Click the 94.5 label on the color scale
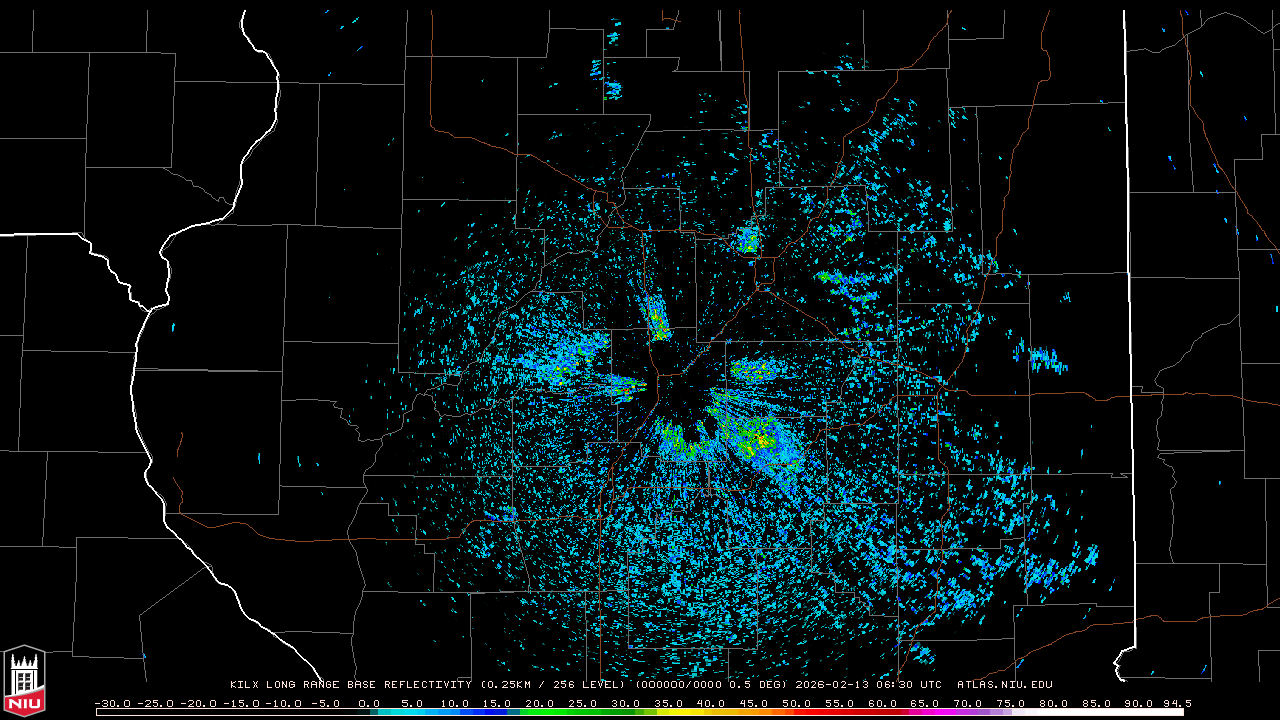 click(1175, 703)
